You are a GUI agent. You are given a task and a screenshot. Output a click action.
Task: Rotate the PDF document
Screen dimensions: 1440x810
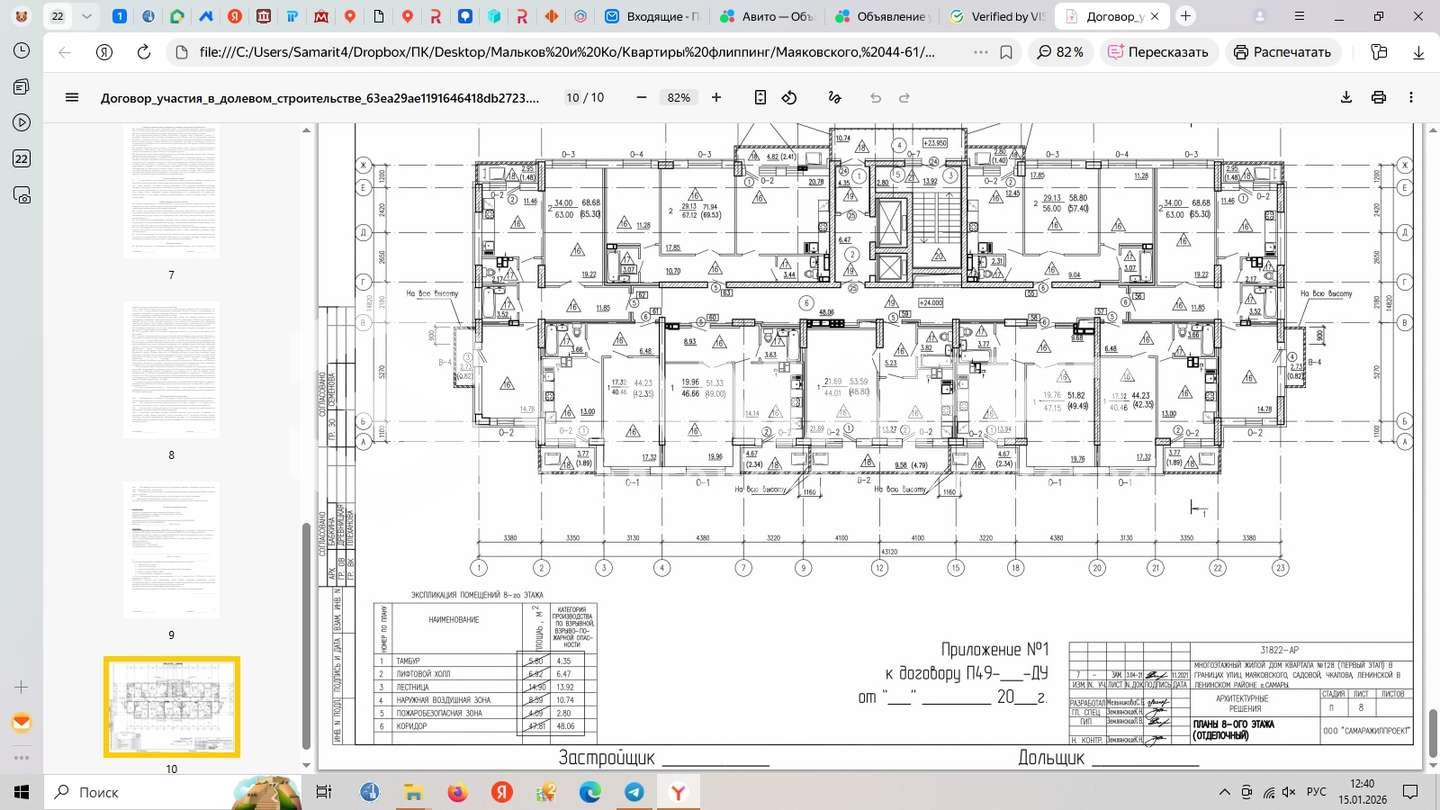coord(789,97)
